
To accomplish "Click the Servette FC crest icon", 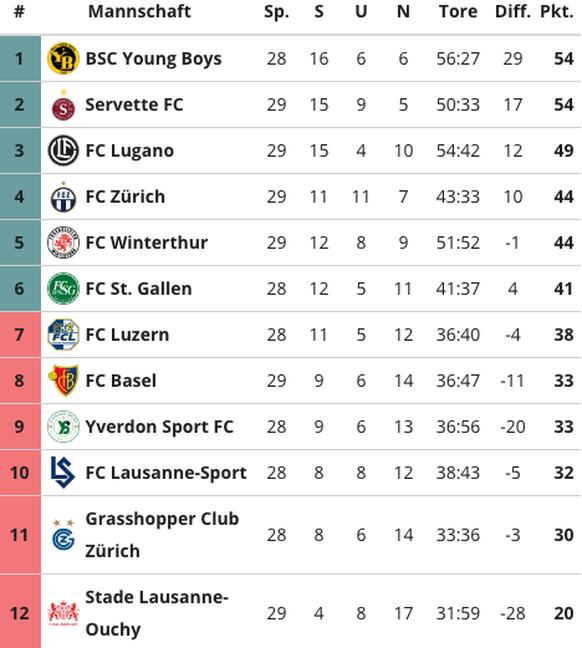I will pos(63,105).
